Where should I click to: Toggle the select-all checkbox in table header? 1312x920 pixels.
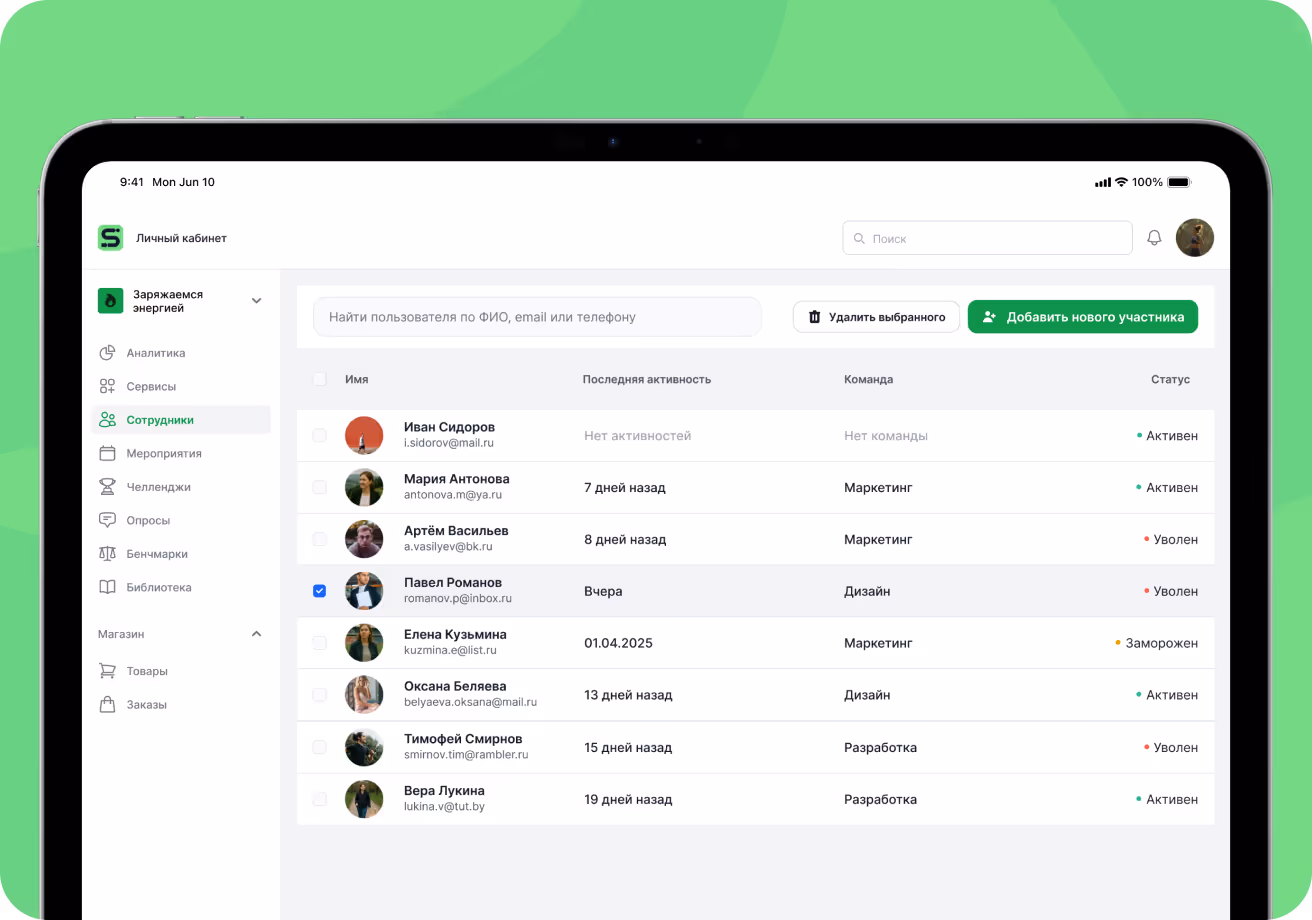point(319,379)
